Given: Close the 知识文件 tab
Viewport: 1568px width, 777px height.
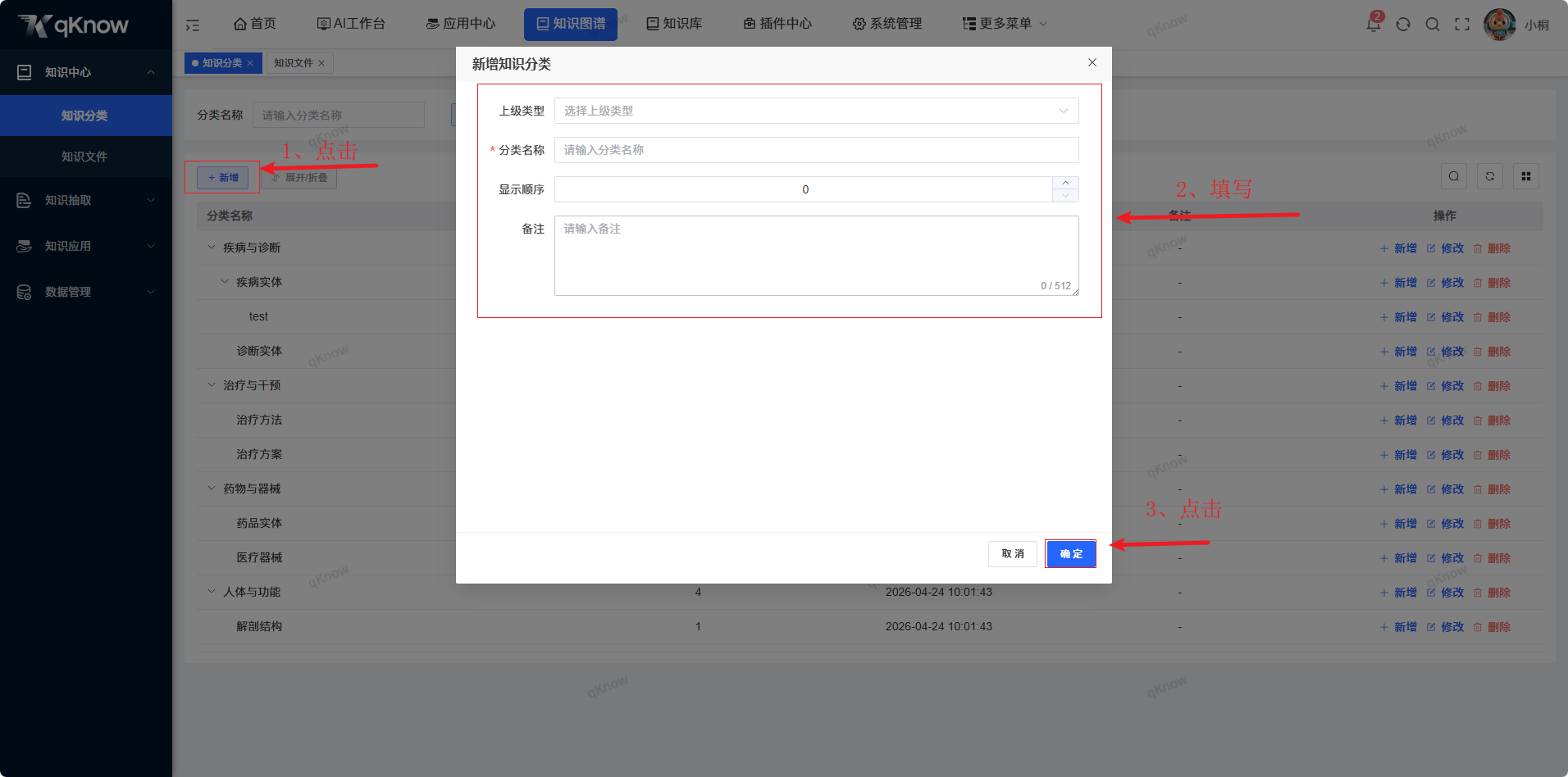Looking at the screenshot, I should pyautogui.click(x=321, y=63).
